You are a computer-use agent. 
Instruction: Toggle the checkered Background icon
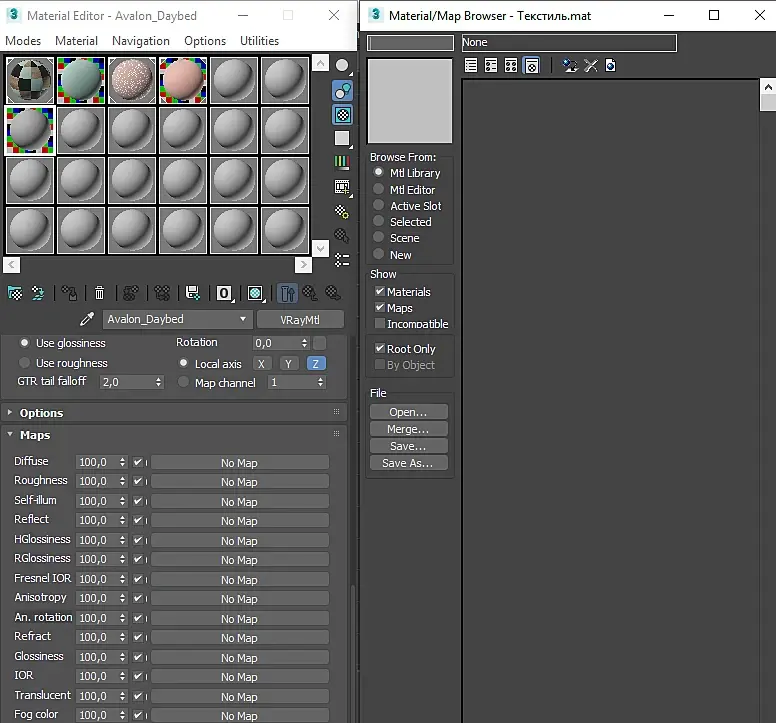coord(342,115)
